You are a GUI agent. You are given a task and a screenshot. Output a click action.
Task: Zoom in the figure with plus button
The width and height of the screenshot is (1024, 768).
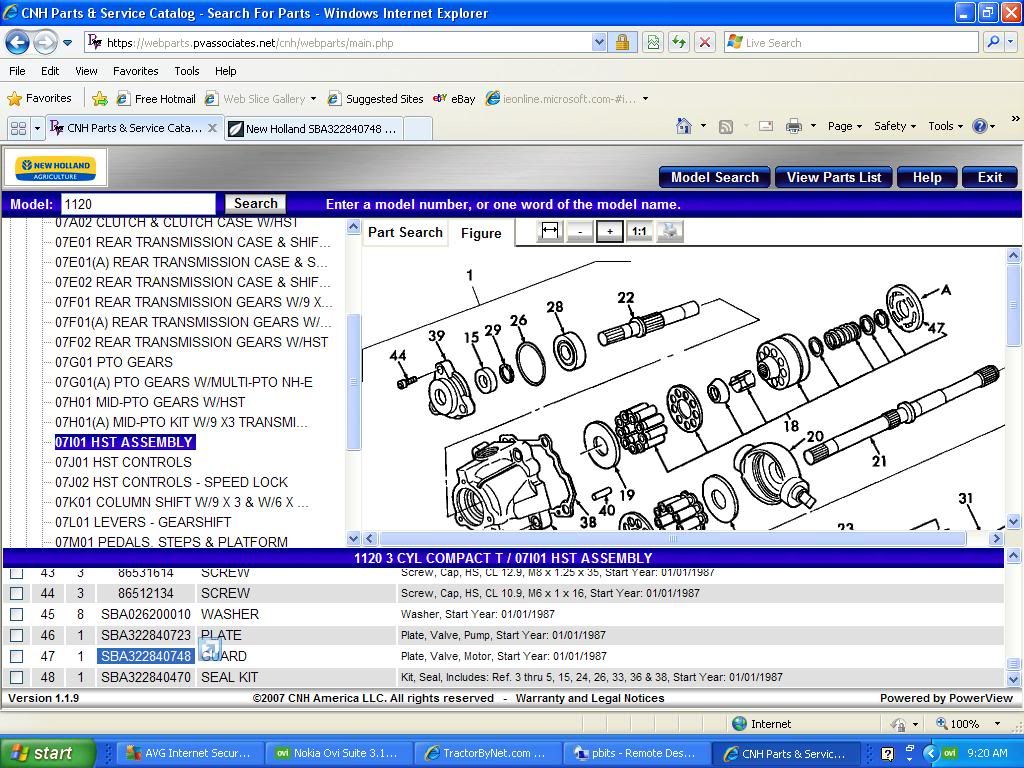610,231
